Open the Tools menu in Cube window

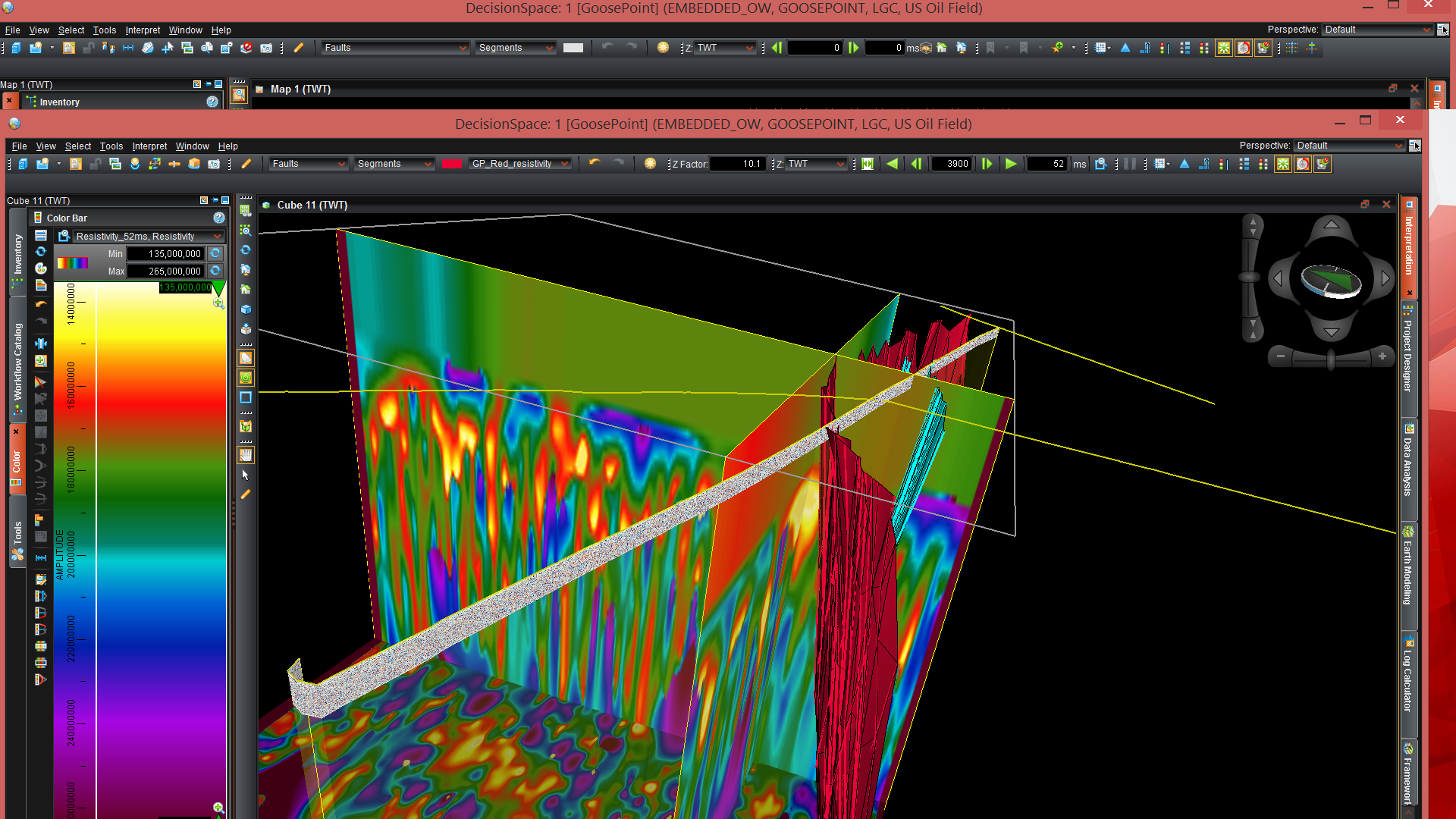tap(111, 146)
